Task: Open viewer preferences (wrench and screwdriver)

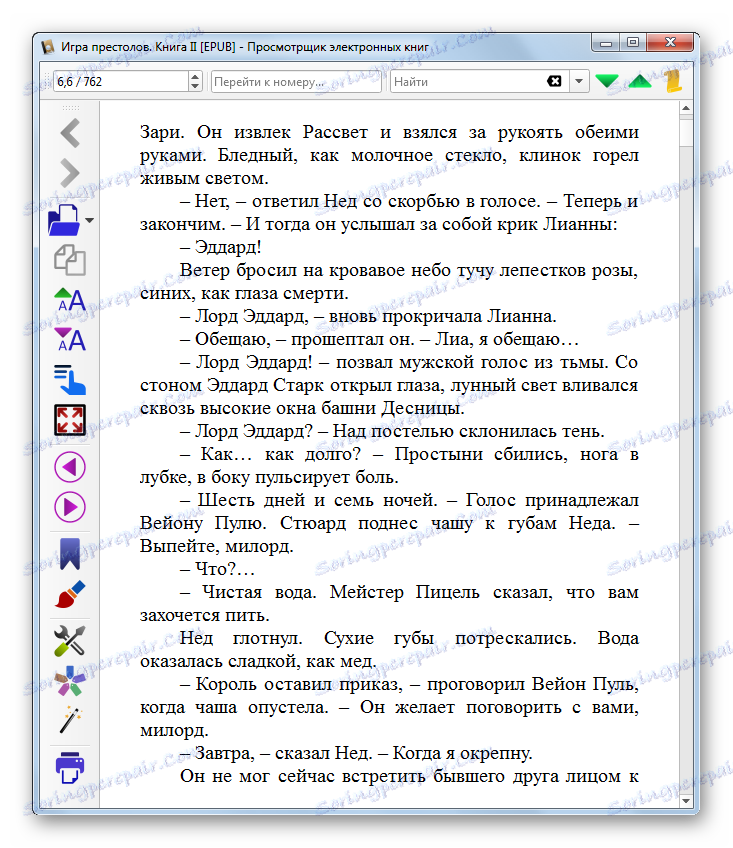Action: click(x=70, y=641)
